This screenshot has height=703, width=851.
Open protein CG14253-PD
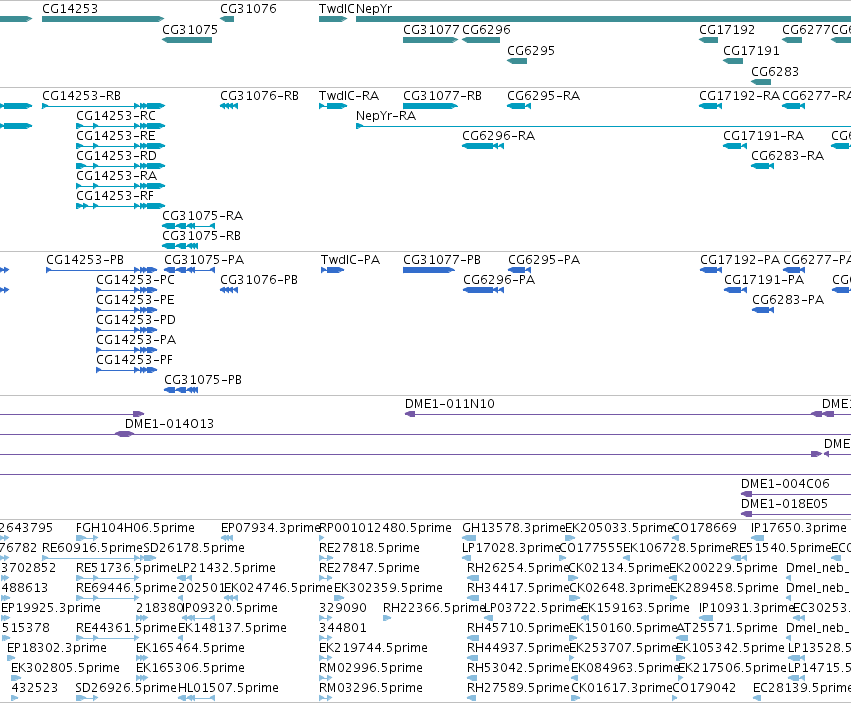pyautogui.click(x=136, y=320)
